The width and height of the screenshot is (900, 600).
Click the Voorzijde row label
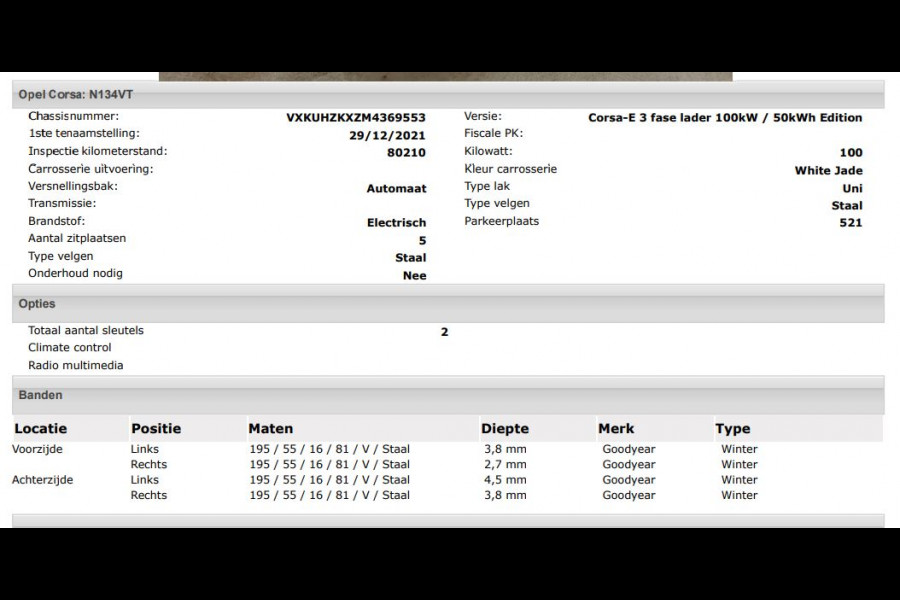[x=37, y=449]
